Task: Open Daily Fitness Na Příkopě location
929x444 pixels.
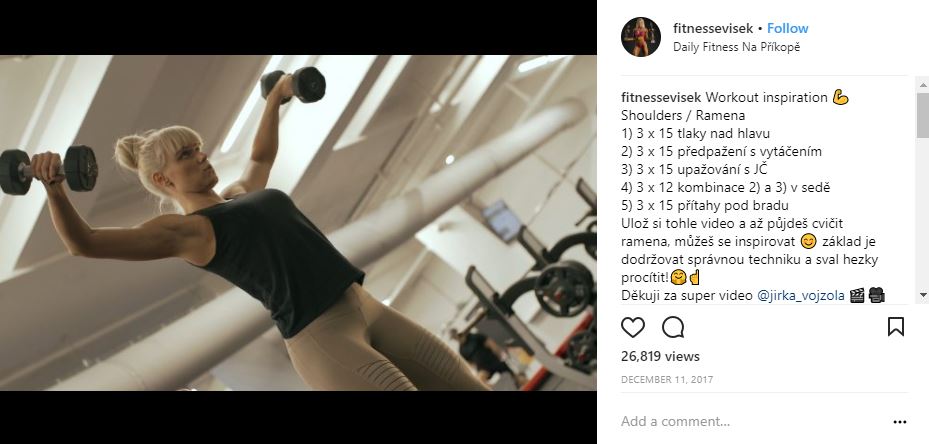Action: point(736,47)
